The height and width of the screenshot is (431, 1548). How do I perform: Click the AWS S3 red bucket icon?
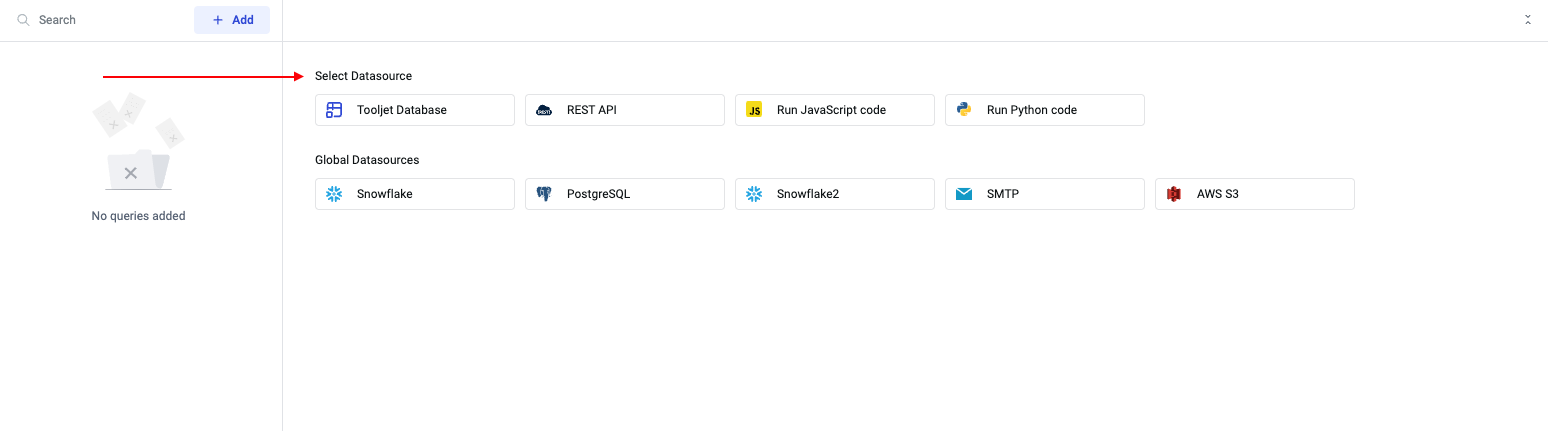(x=1174, y=194)
